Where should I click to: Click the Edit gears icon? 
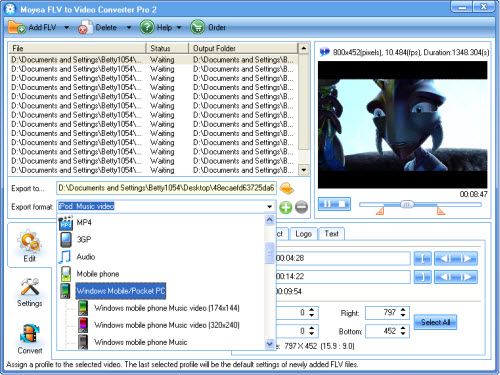(x=29, y=241)
